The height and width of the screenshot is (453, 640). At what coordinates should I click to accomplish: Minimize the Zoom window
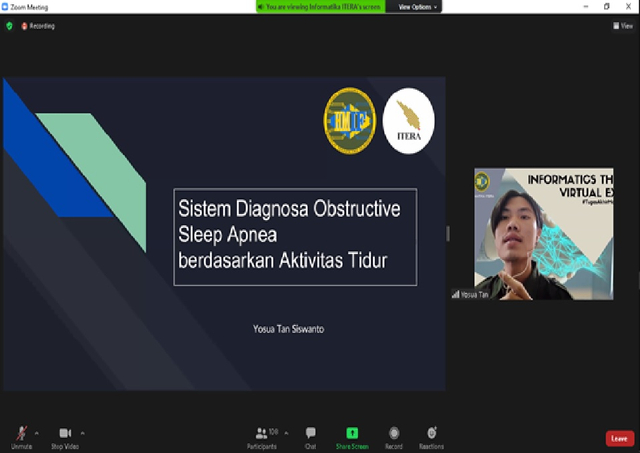pyautogui.click(x=586, y=7)
